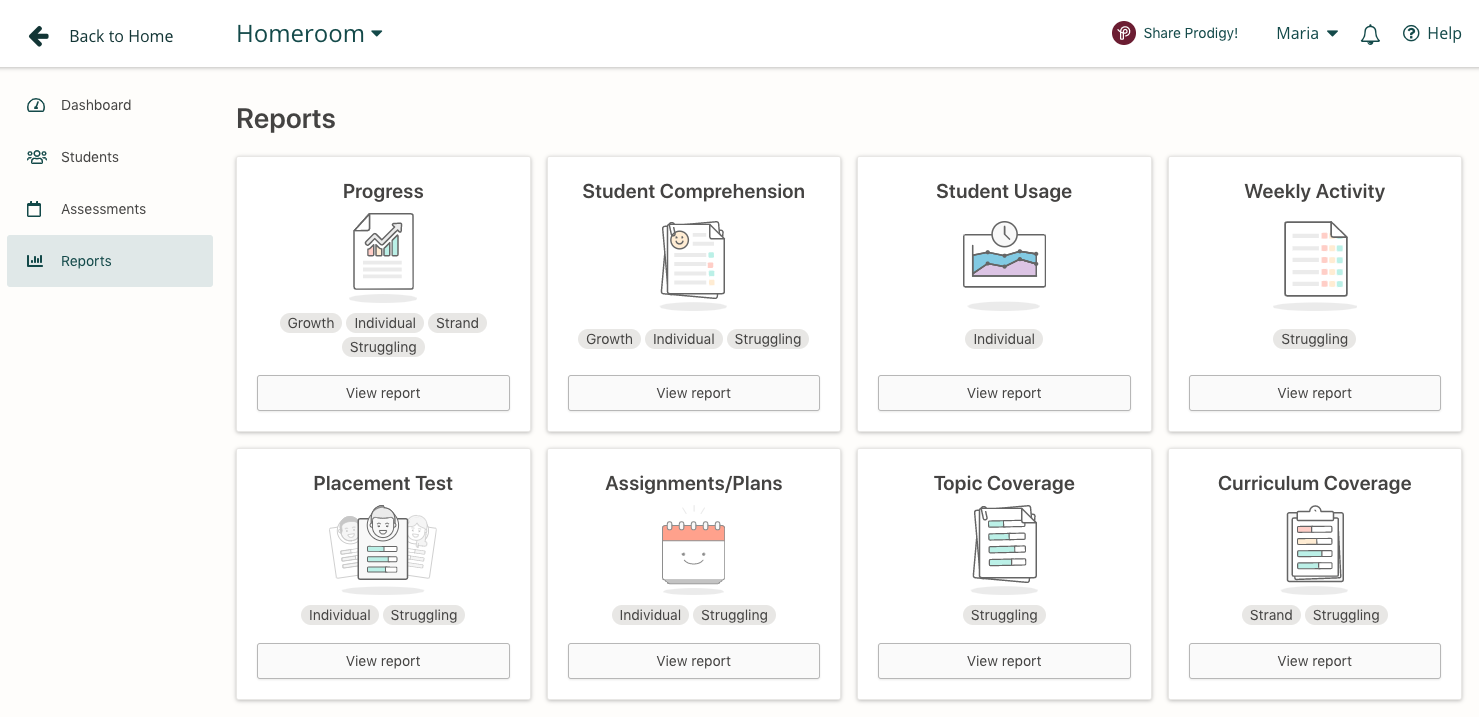Open notifications via the bell icon
Image resolution: width=1479 pixels, height=717 pixels.
coord(1369,33)
